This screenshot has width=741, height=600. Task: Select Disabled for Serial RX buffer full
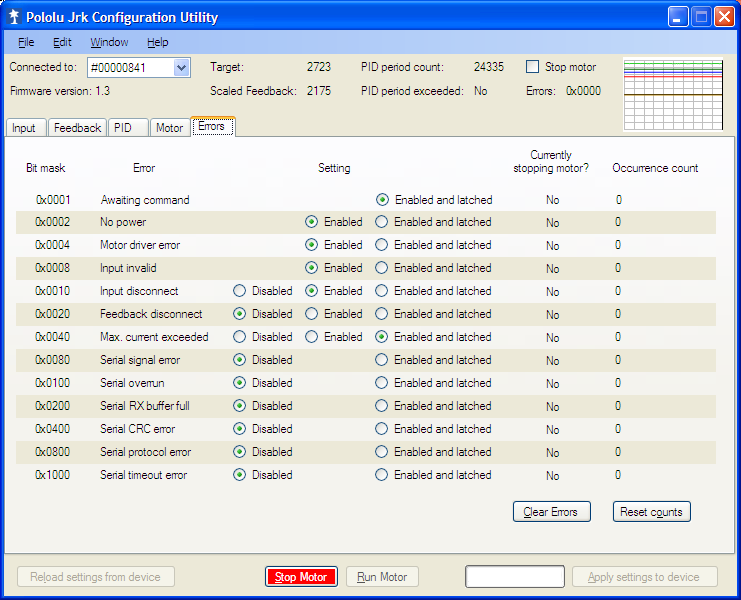(x=240, y=406)
